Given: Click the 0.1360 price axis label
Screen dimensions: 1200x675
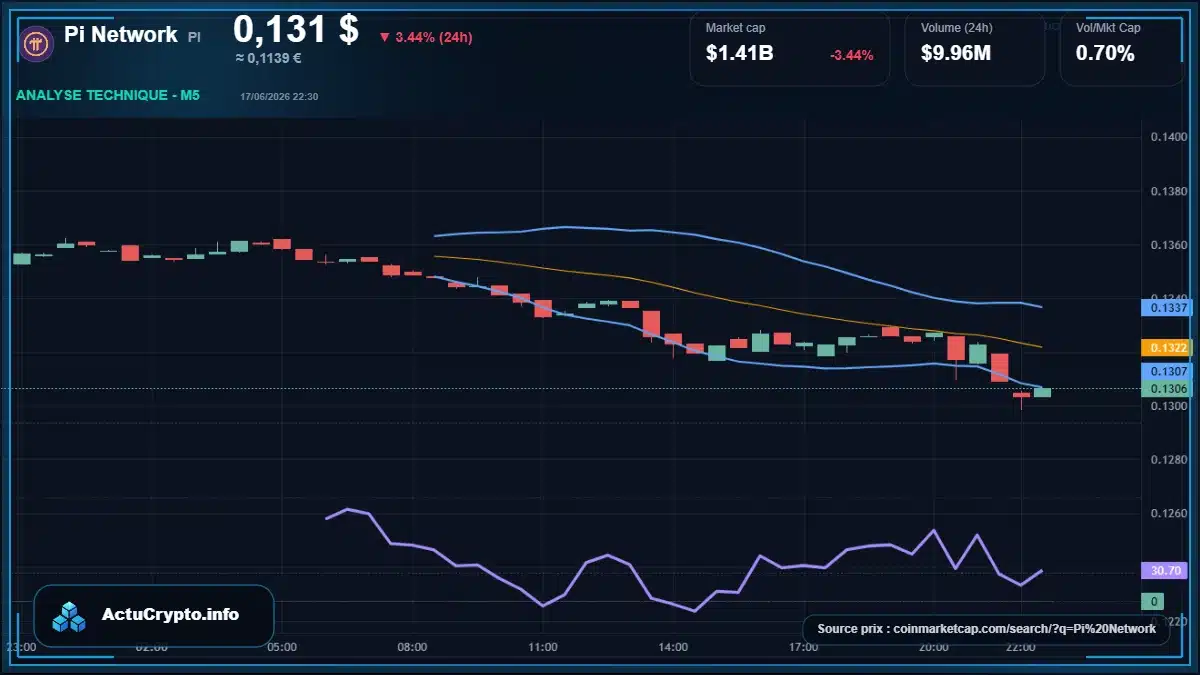Looking at the screenshot, I should click(x=1168, y=245).
